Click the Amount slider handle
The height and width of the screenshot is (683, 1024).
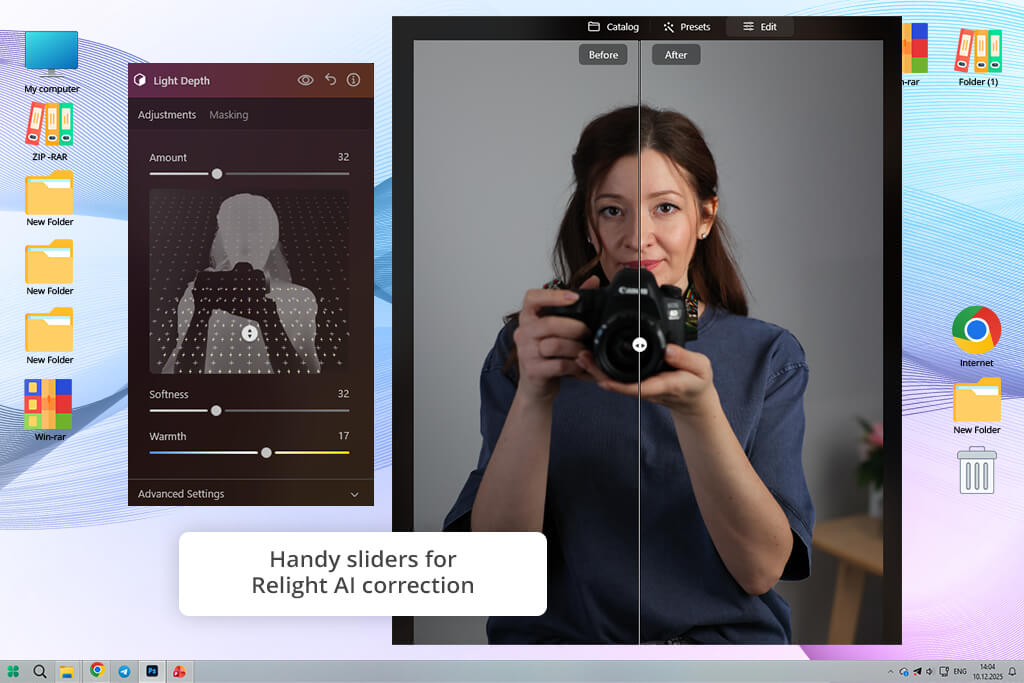[217, 174]
